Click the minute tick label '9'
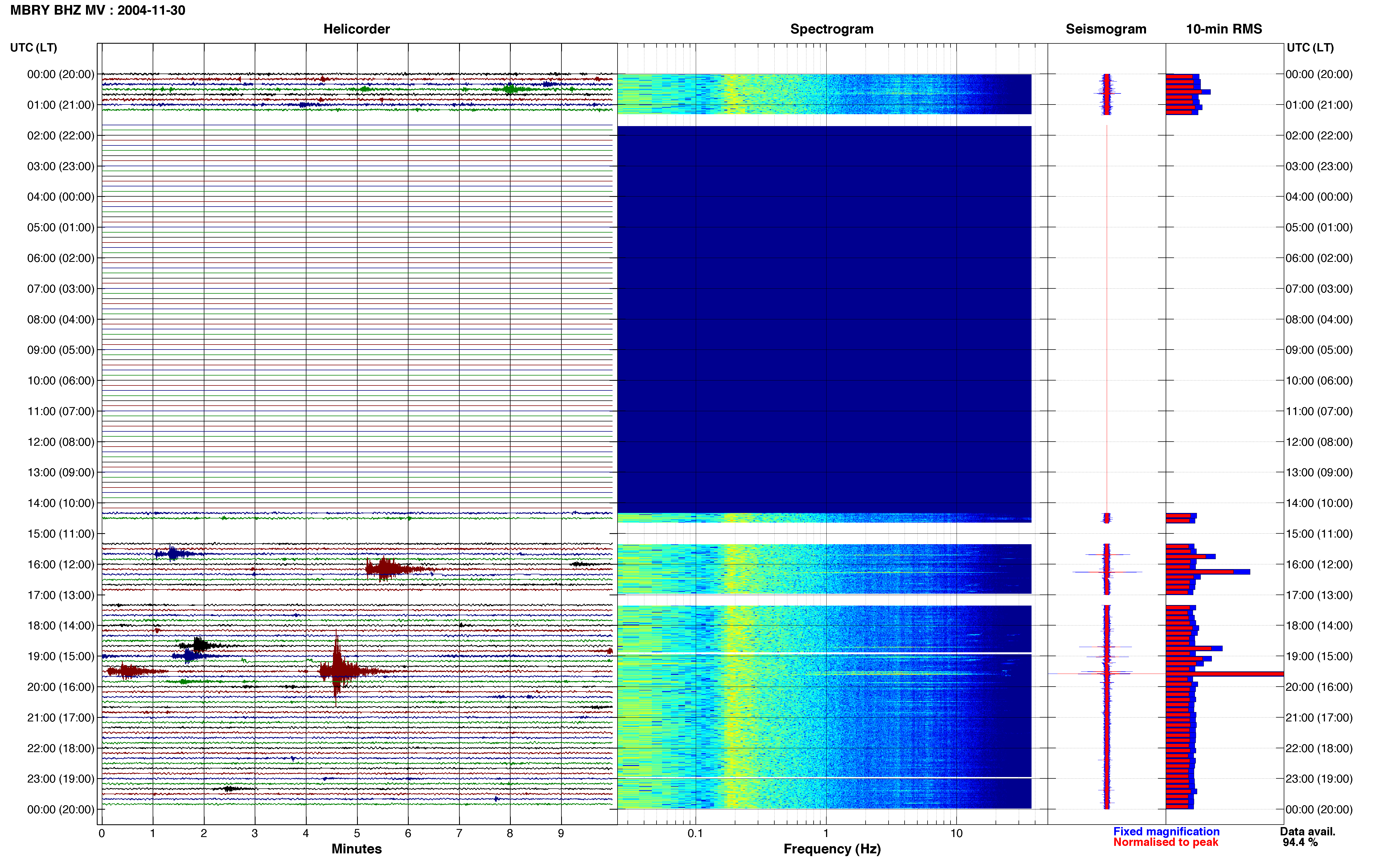Image resolution: width=1388 pixels, height=868 pixels. click(561, 833)
